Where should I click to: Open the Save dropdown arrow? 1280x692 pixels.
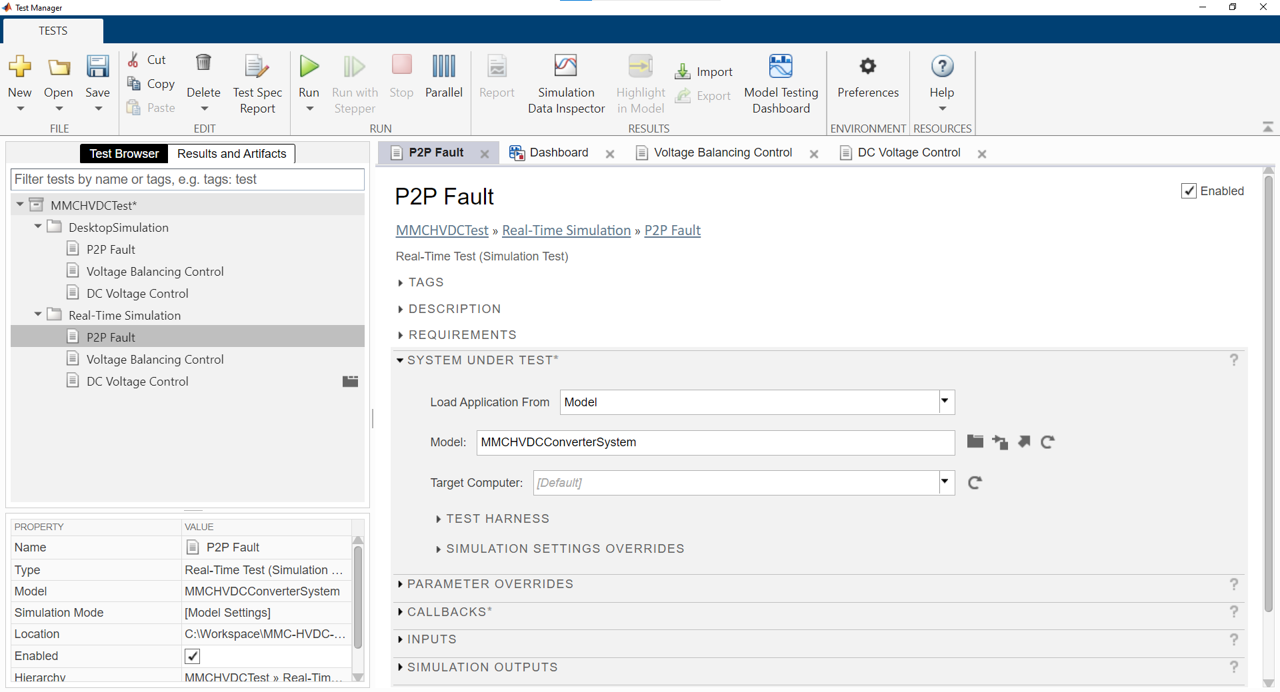point(98,109)
